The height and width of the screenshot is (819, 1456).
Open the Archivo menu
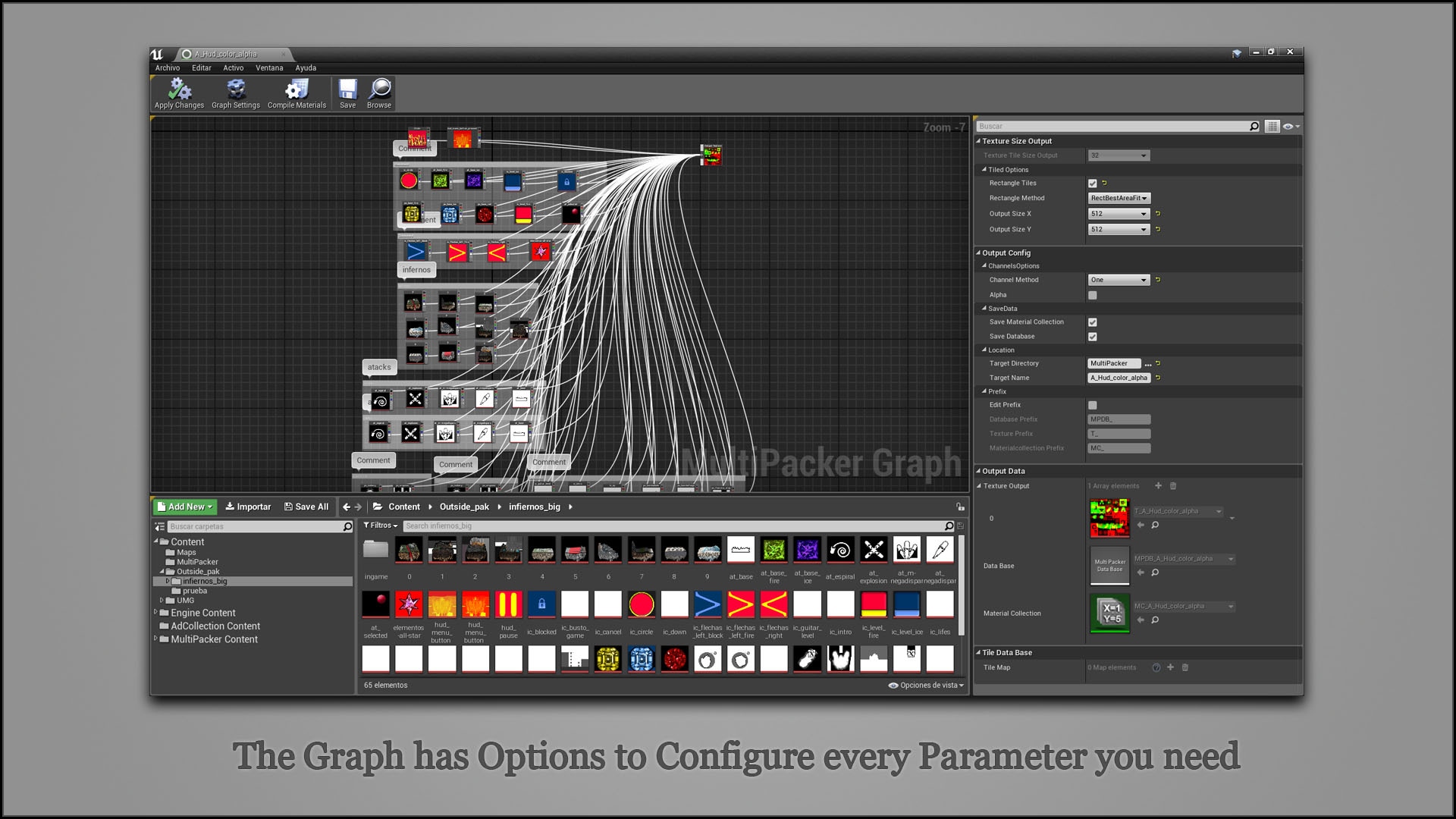pyautogui.click(x=168, y=68)
